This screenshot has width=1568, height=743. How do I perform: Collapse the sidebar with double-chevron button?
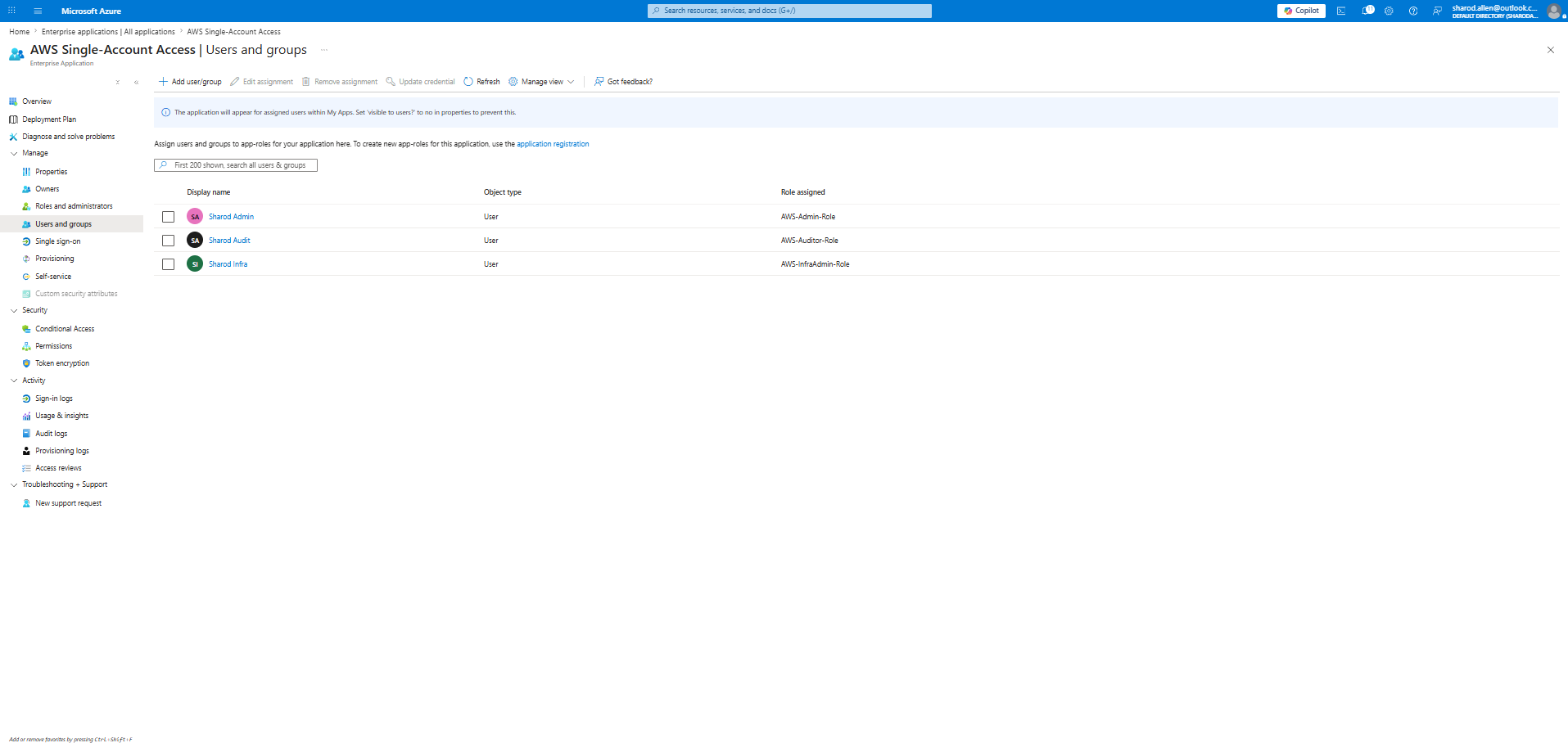(136, 82)
